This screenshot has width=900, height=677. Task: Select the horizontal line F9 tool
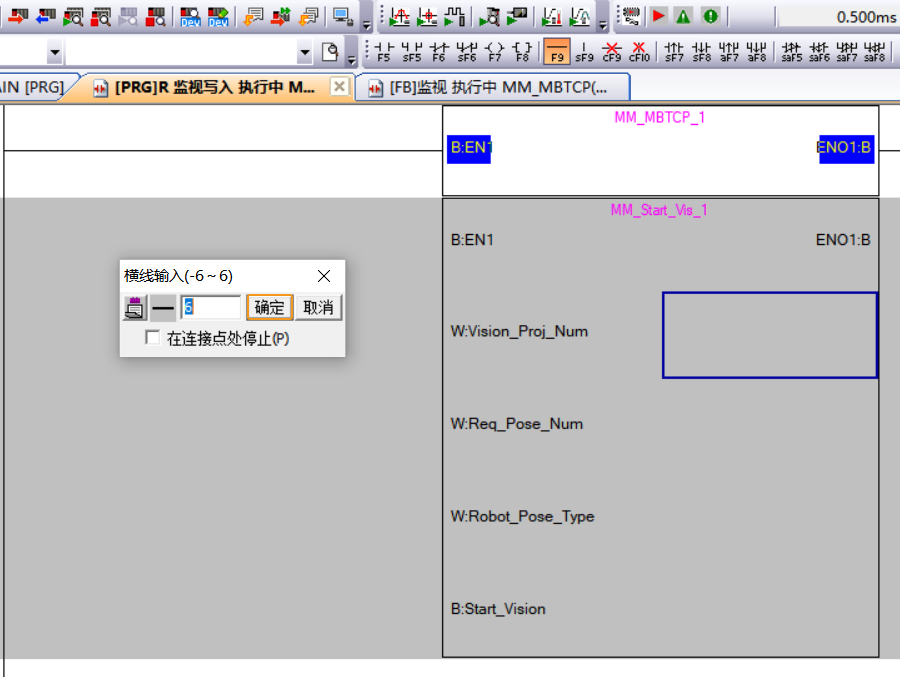(x=557, y=52)
